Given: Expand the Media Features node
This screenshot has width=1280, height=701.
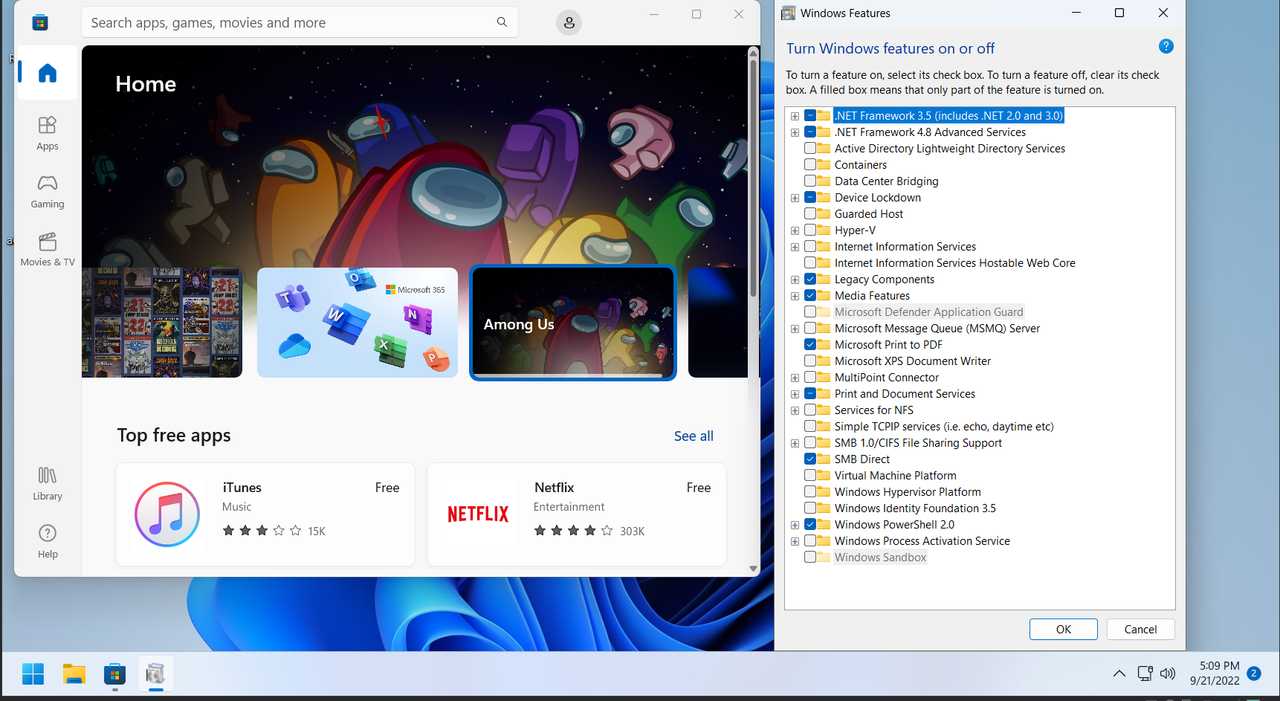Looking at the screenshot, I should [x=795, y=296].
